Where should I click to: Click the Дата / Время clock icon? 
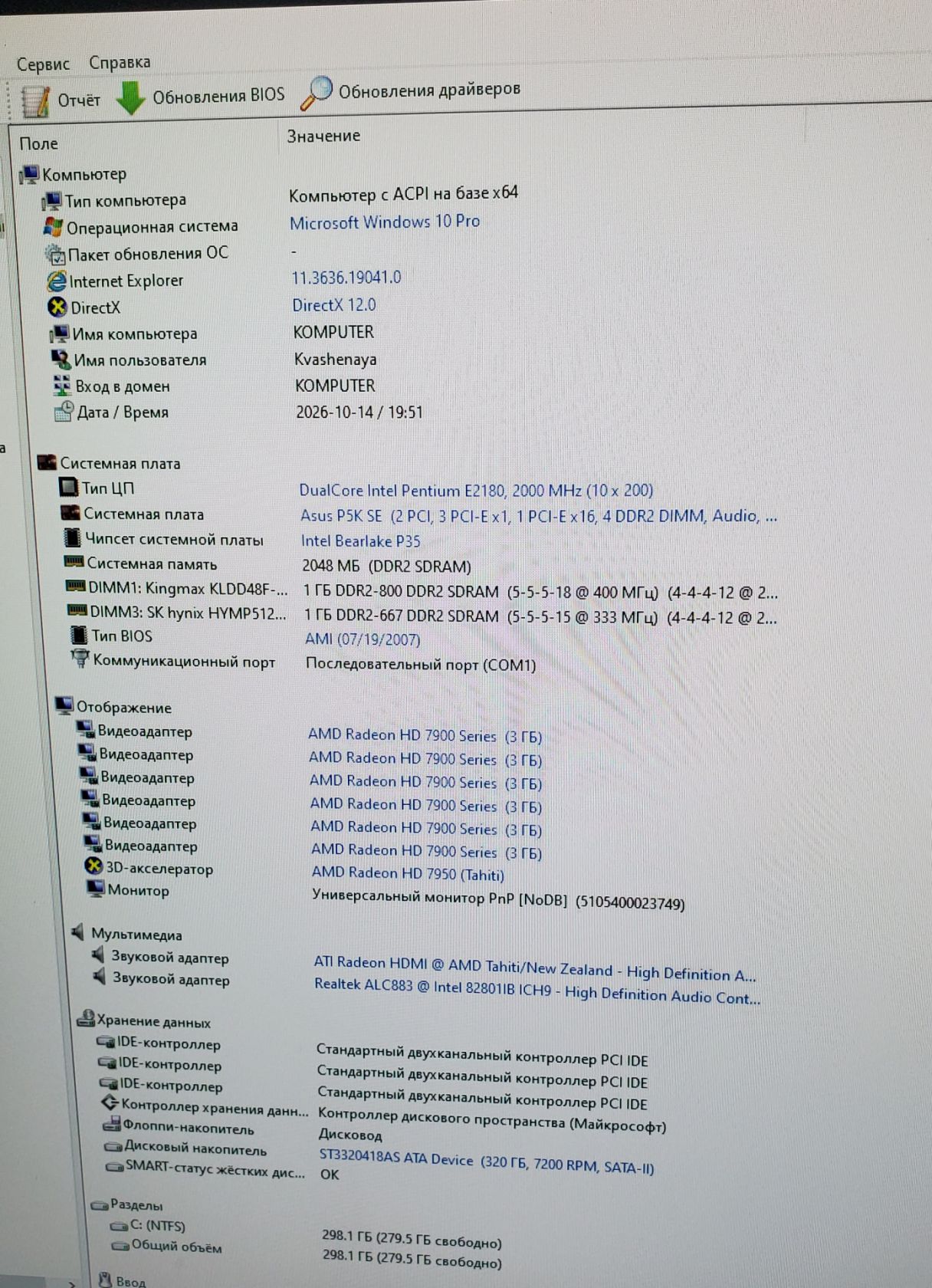[x=64, y=412]
